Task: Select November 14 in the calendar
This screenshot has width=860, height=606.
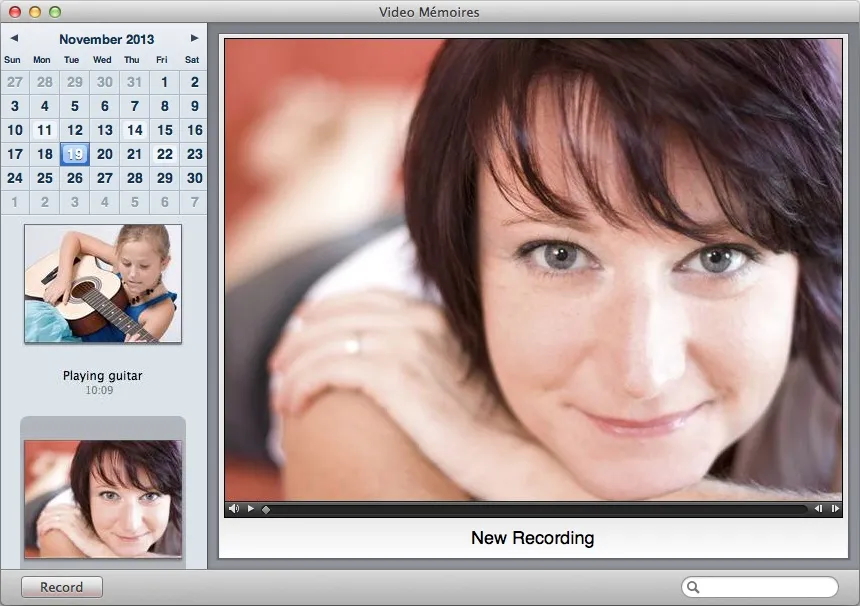Action: point(134,130)
